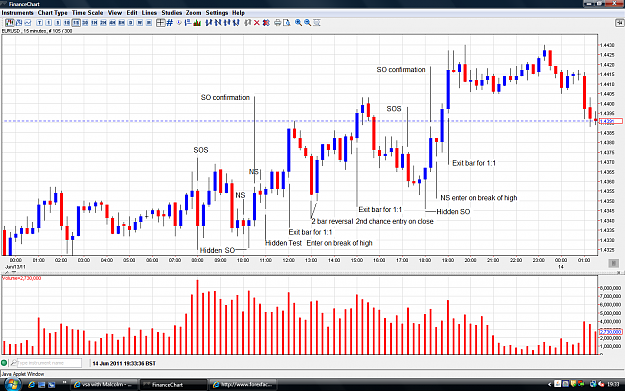Click the 'Hidden Test' annotation text

(x=283, y=243)
